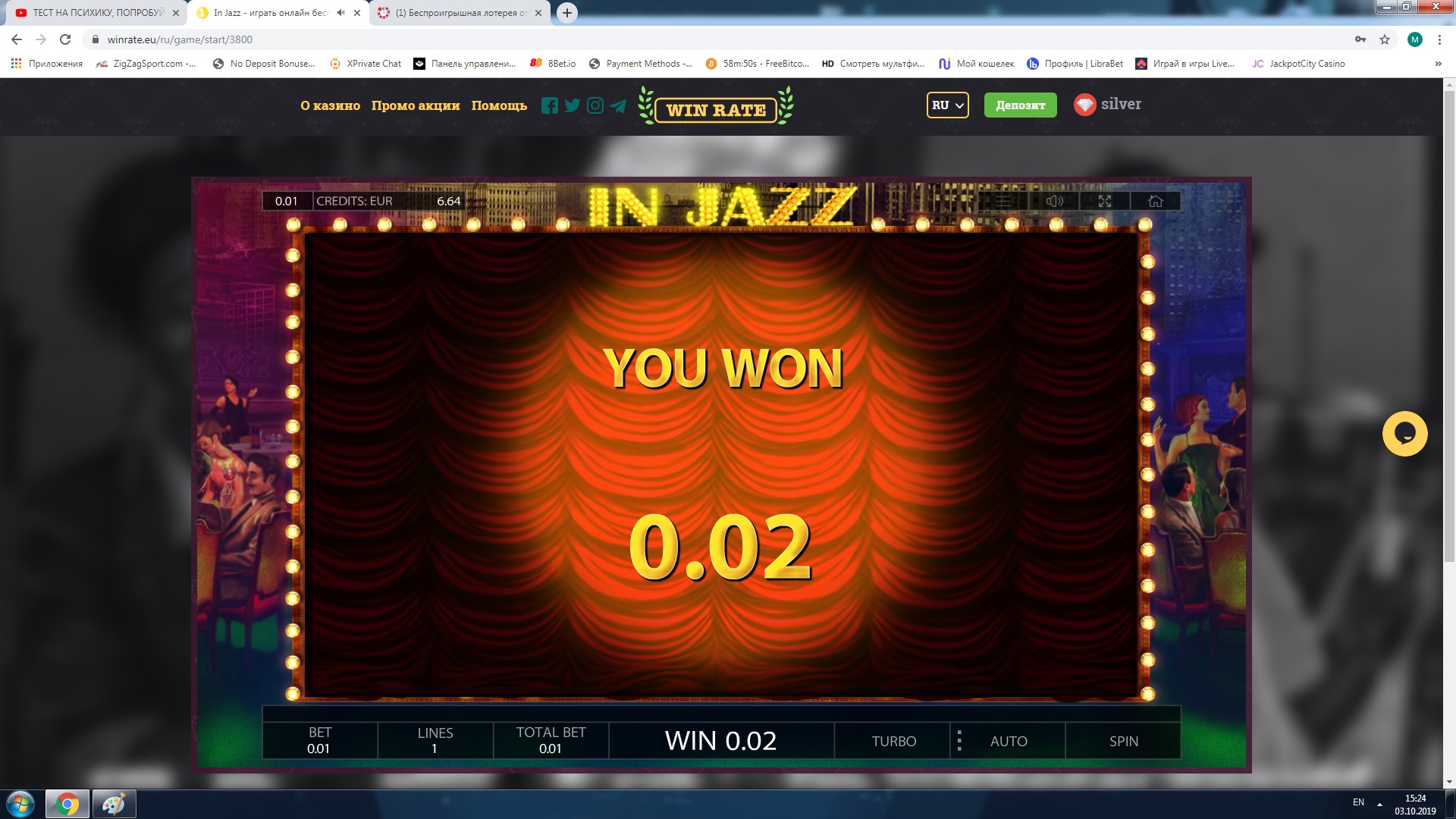Enter fullscreen mode in the game

point(1105,201)
